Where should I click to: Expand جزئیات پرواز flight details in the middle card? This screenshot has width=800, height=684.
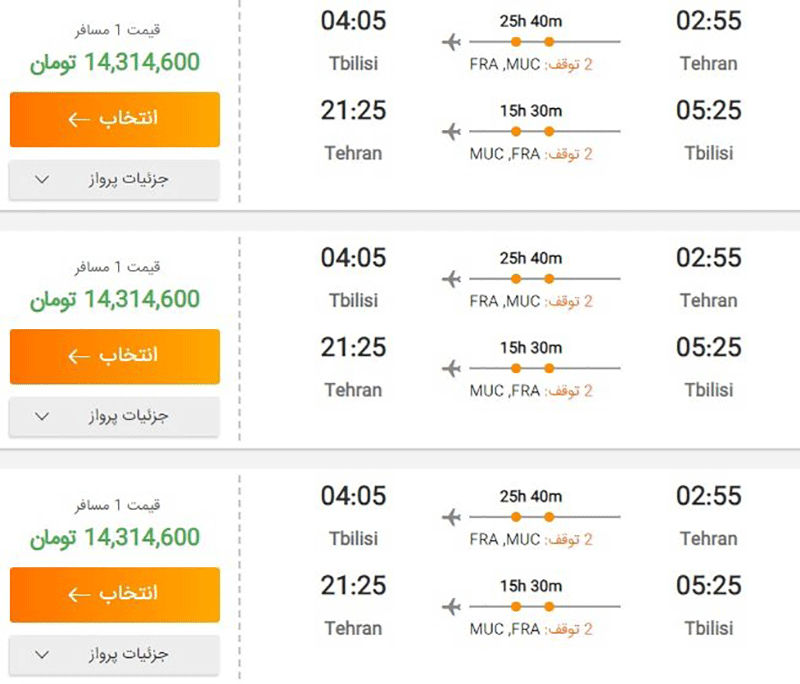(114, 417)
